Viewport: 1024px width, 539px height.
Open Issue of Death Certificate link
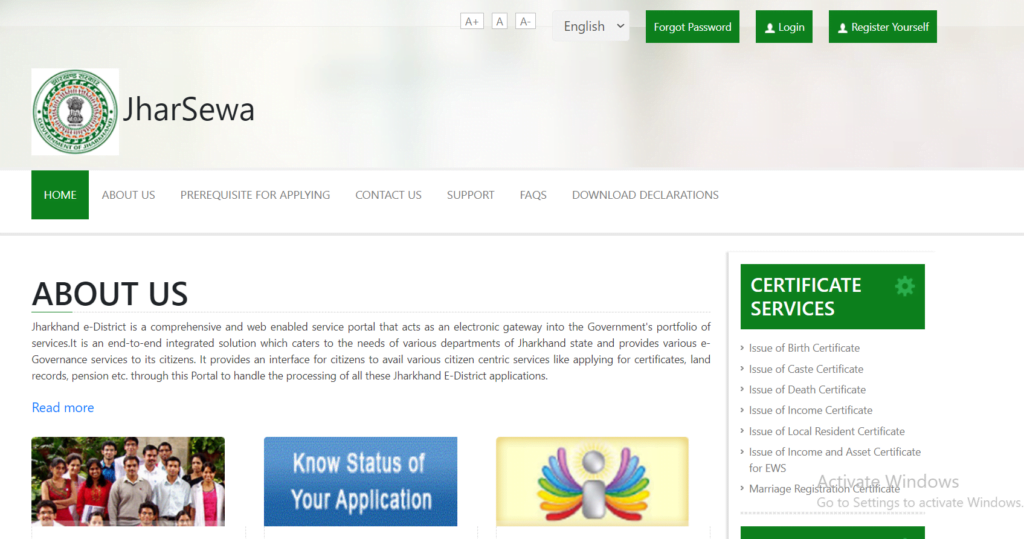coord(807,390)
